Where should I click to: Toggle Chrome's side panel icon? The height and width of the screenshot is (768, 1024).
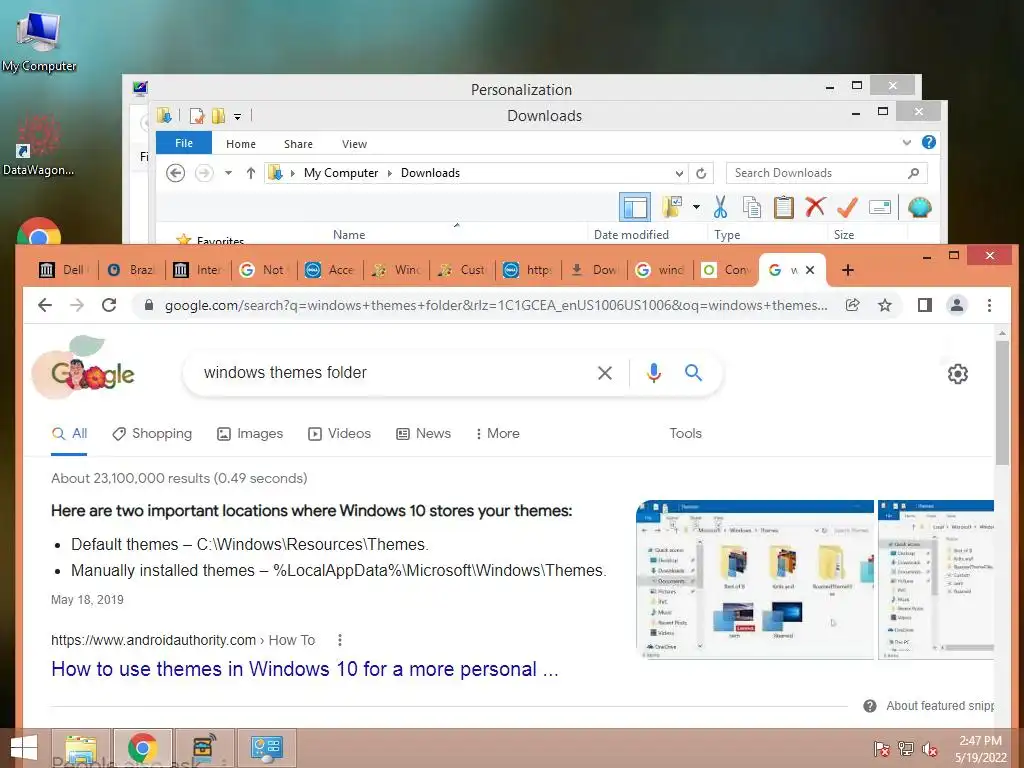pos(925,305)
